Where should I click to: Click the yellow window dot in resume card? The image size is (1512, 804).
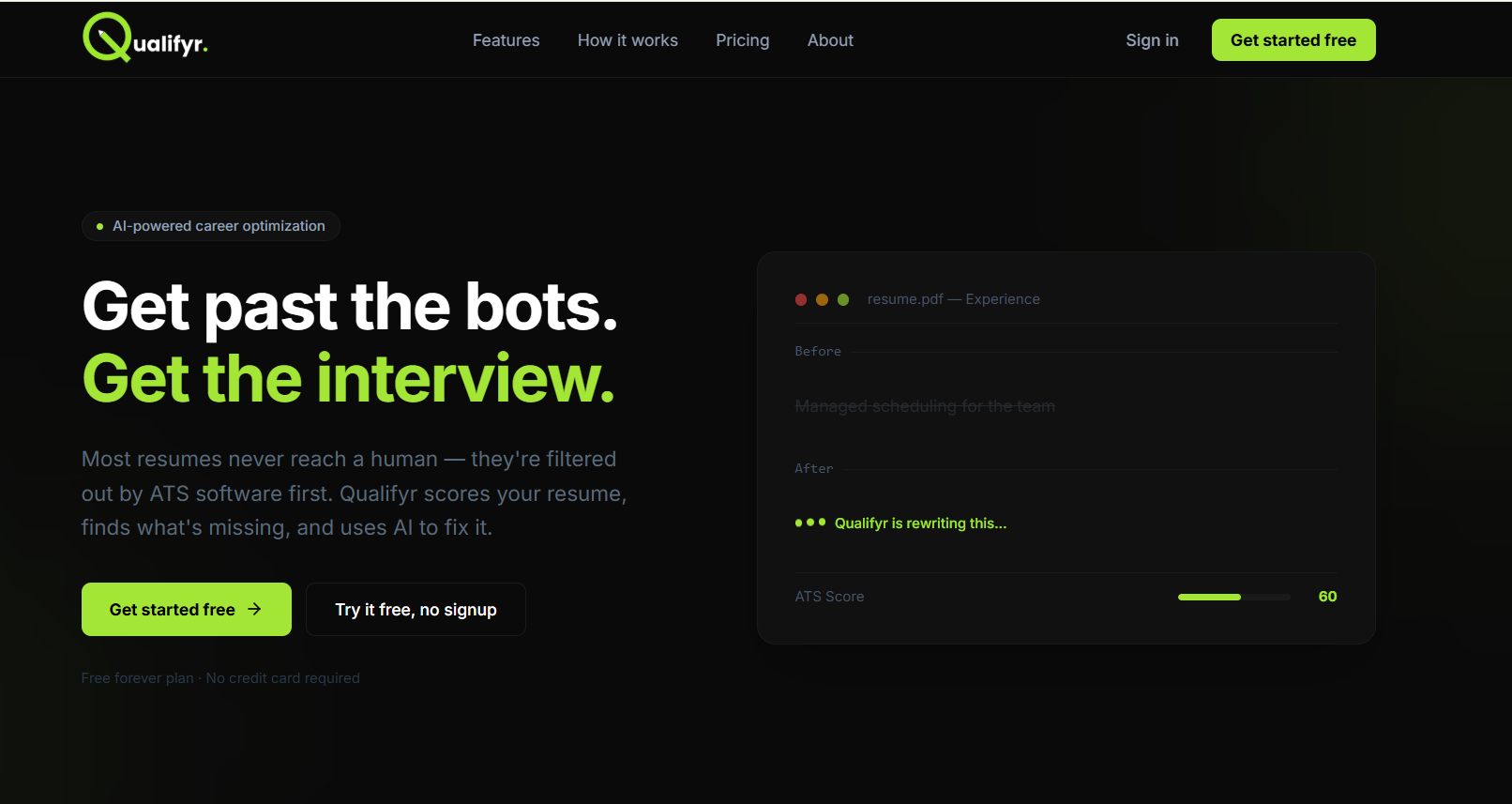click(x=822, y=299)
